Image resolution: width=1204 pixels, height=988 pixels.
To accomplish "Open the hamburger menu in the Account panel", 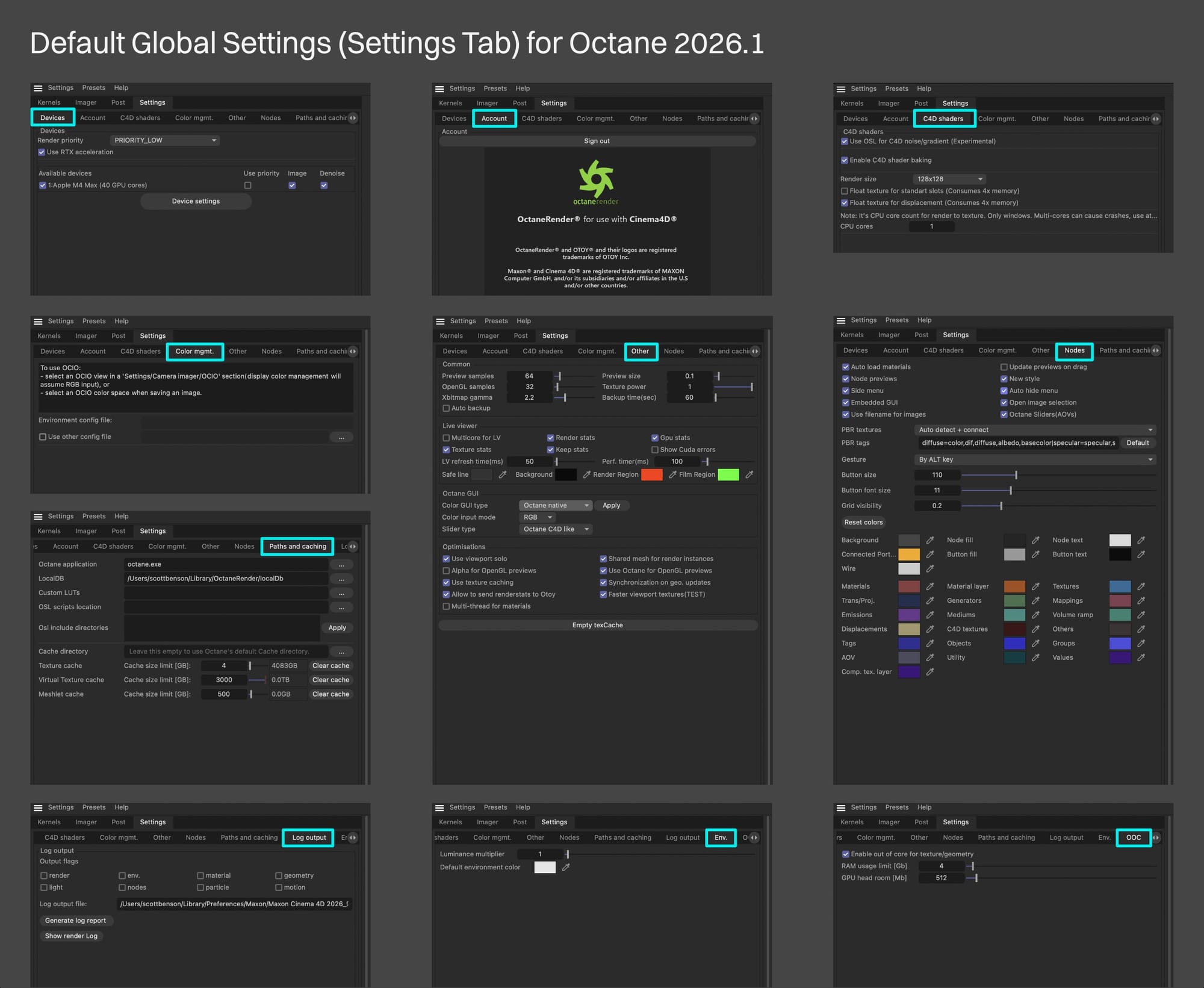I will (x=439, y=89).
